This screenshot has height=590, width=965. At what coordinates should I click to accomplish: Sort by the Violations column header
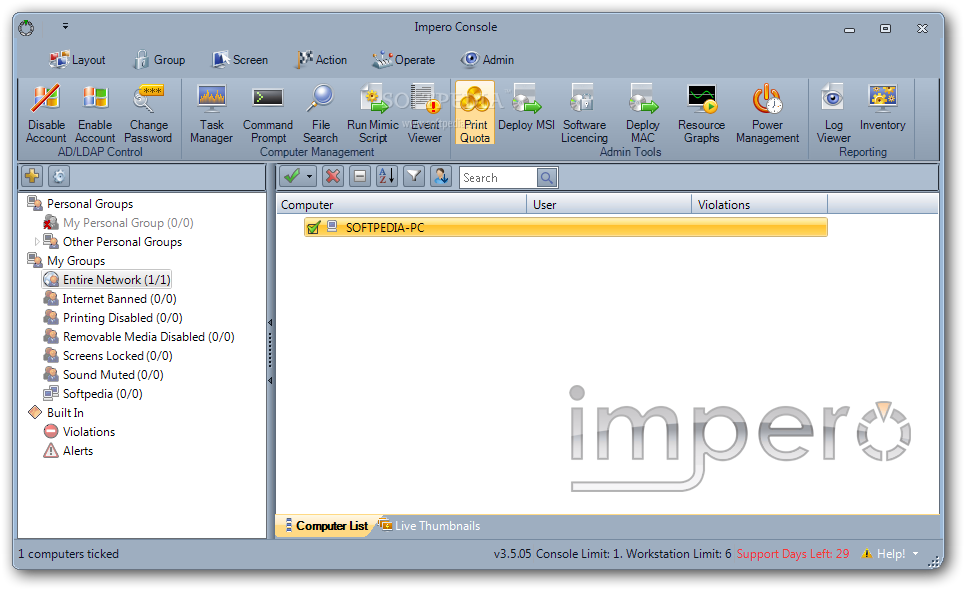click(760, 205)
